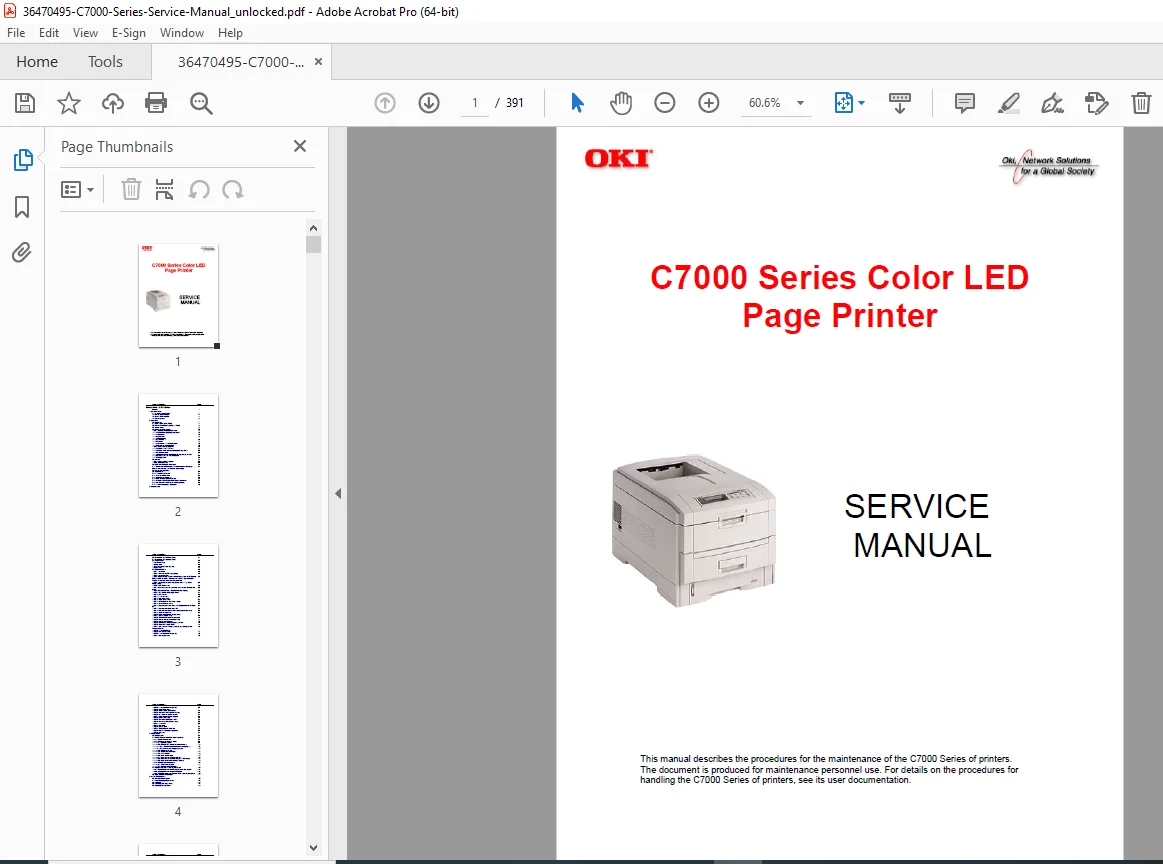Open the thumbnails options dropdown menu

click(77, 190)
